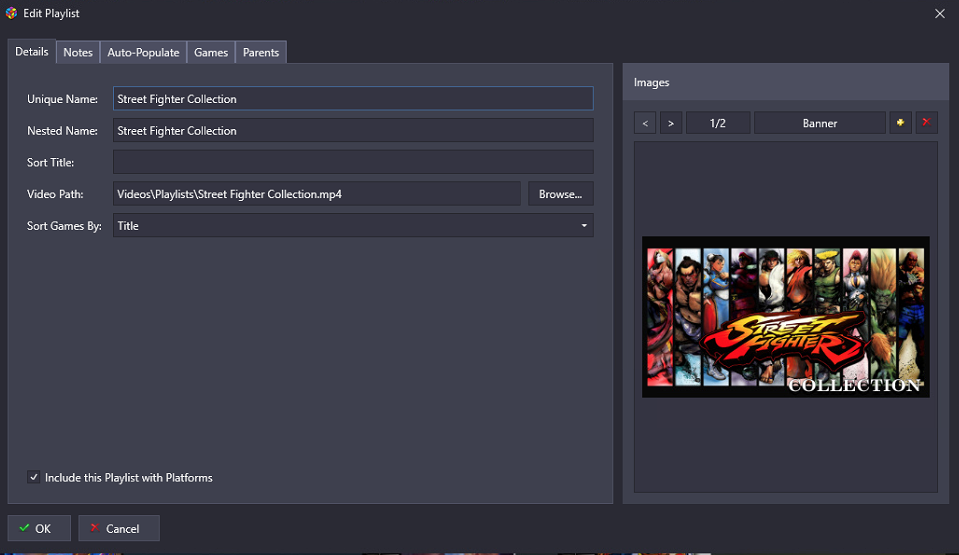Open the Banner image type selector
This screenshot has height=555, width=959.
coord(820,123)
